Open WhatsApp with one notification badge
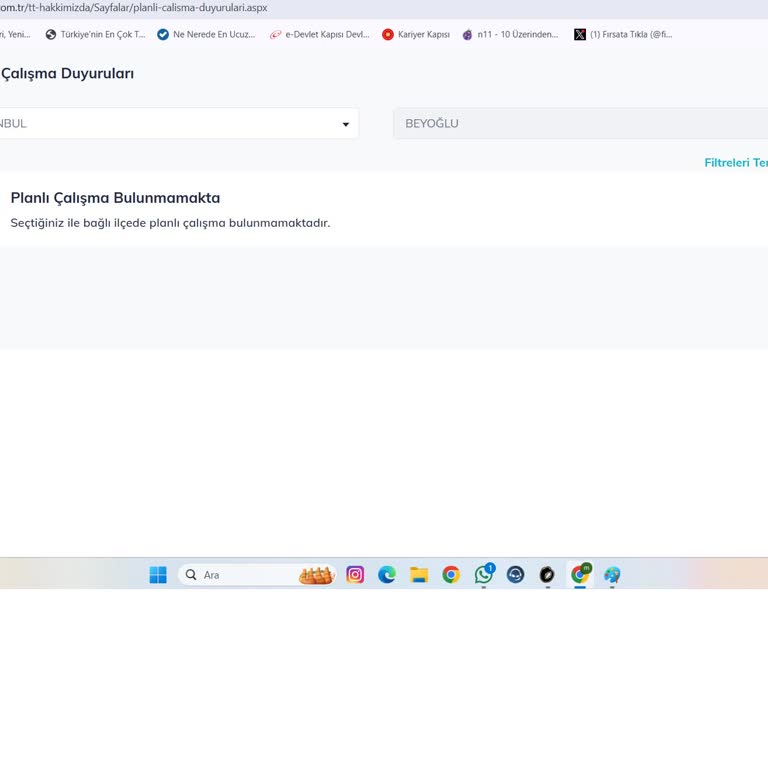 pyautogui.click(x=484, y=574)
